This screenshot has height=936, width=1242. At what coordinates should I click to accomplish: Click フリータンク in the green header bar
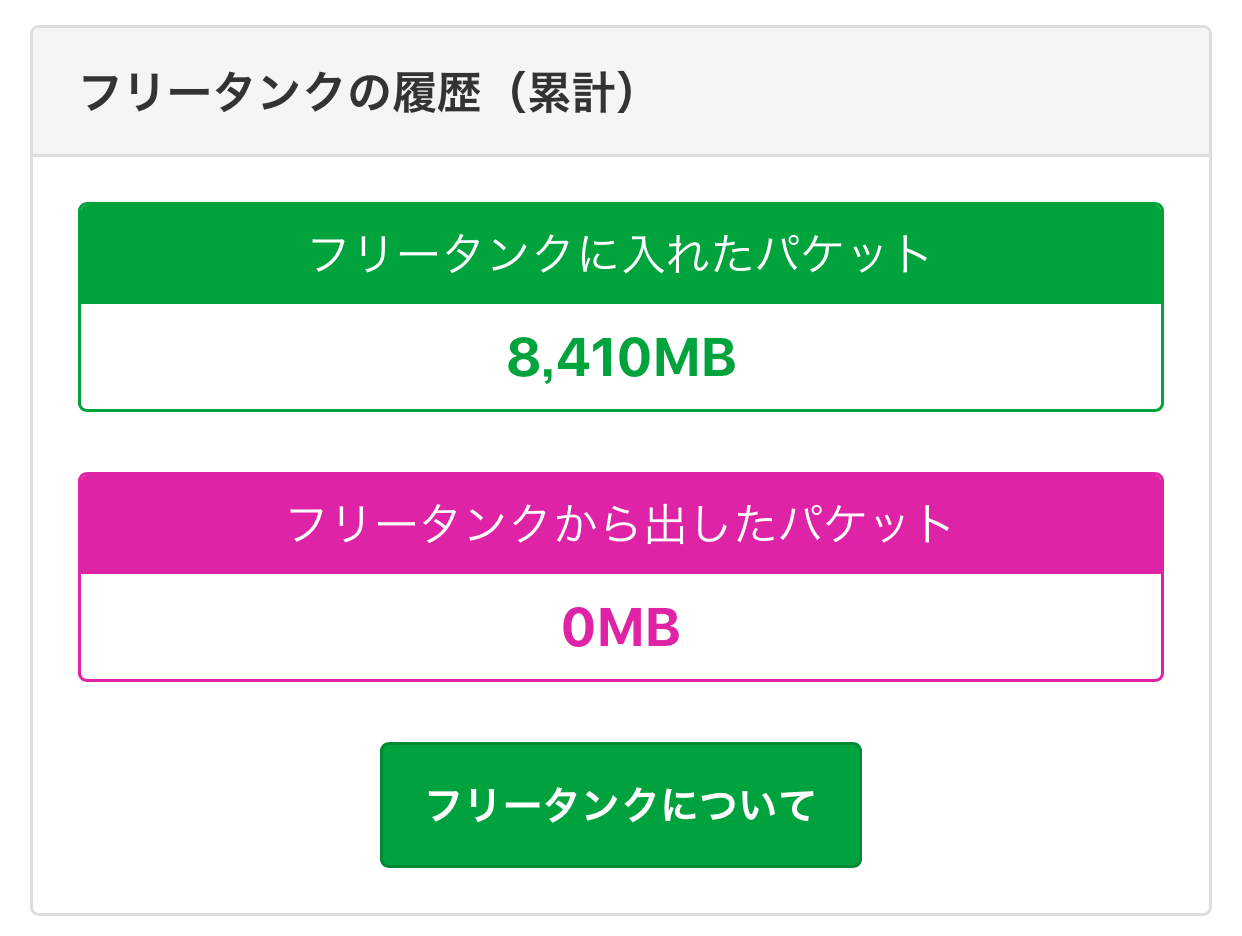point(440,254)
